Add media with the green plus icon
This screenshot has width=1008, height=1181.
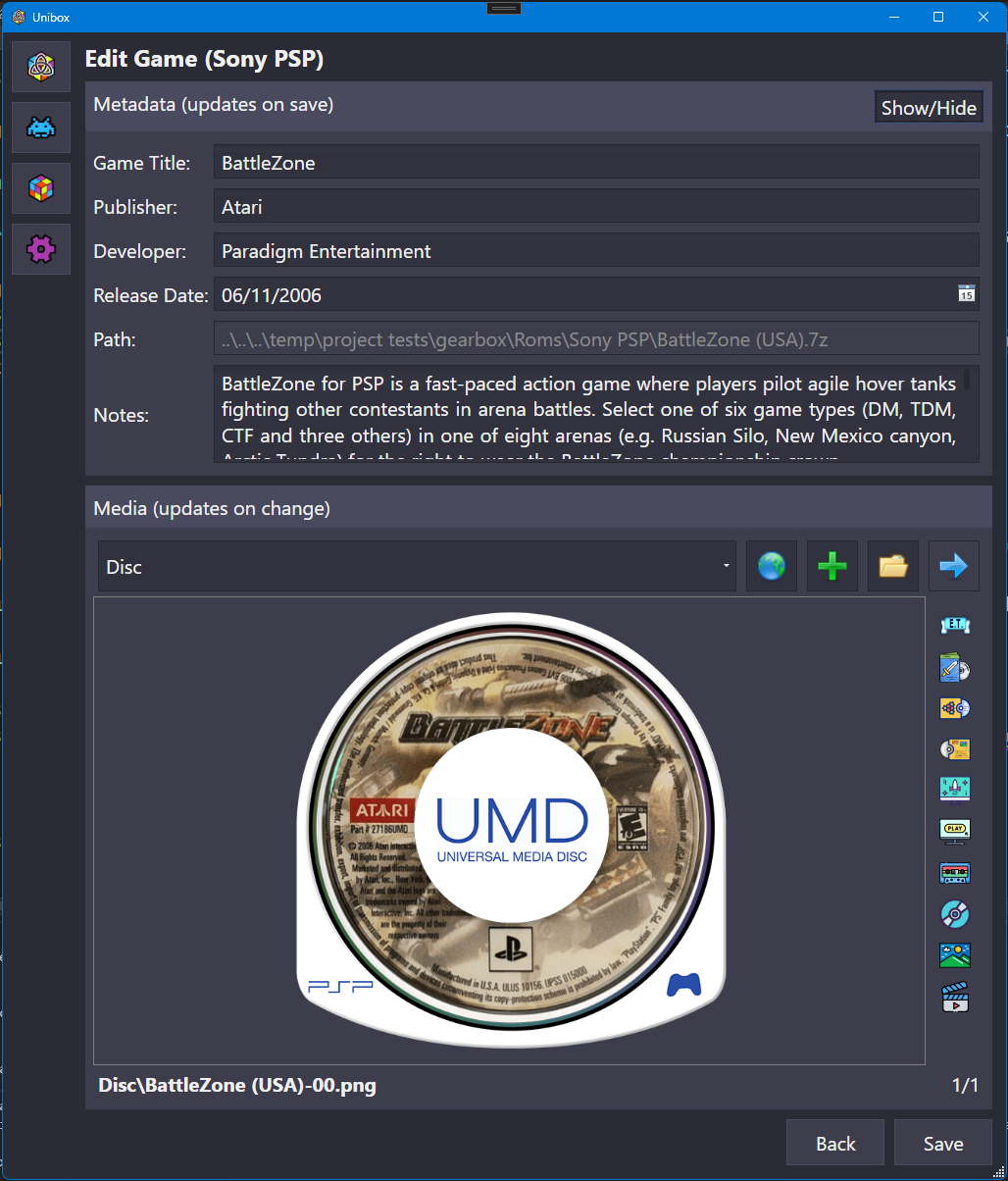[x=832, y=566]
